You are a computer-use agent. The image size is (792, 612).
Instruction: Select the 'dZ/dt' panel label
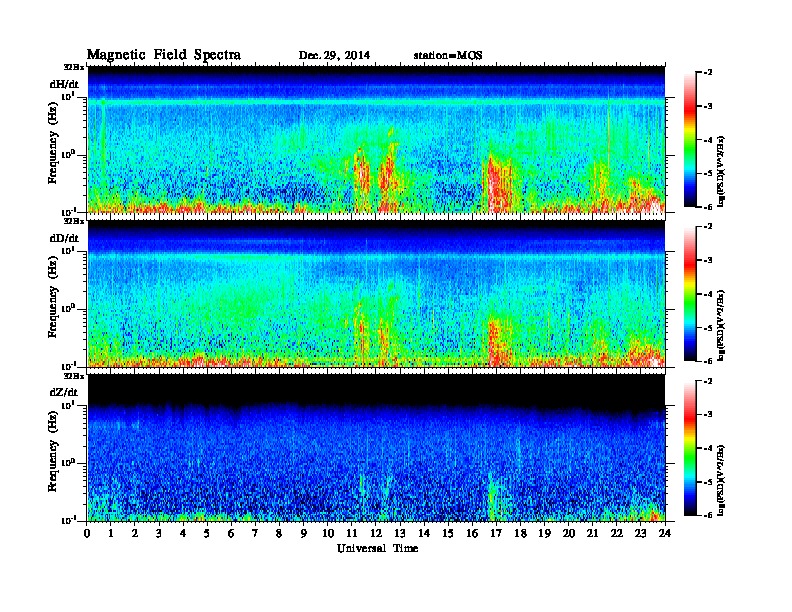coord(64,392)
